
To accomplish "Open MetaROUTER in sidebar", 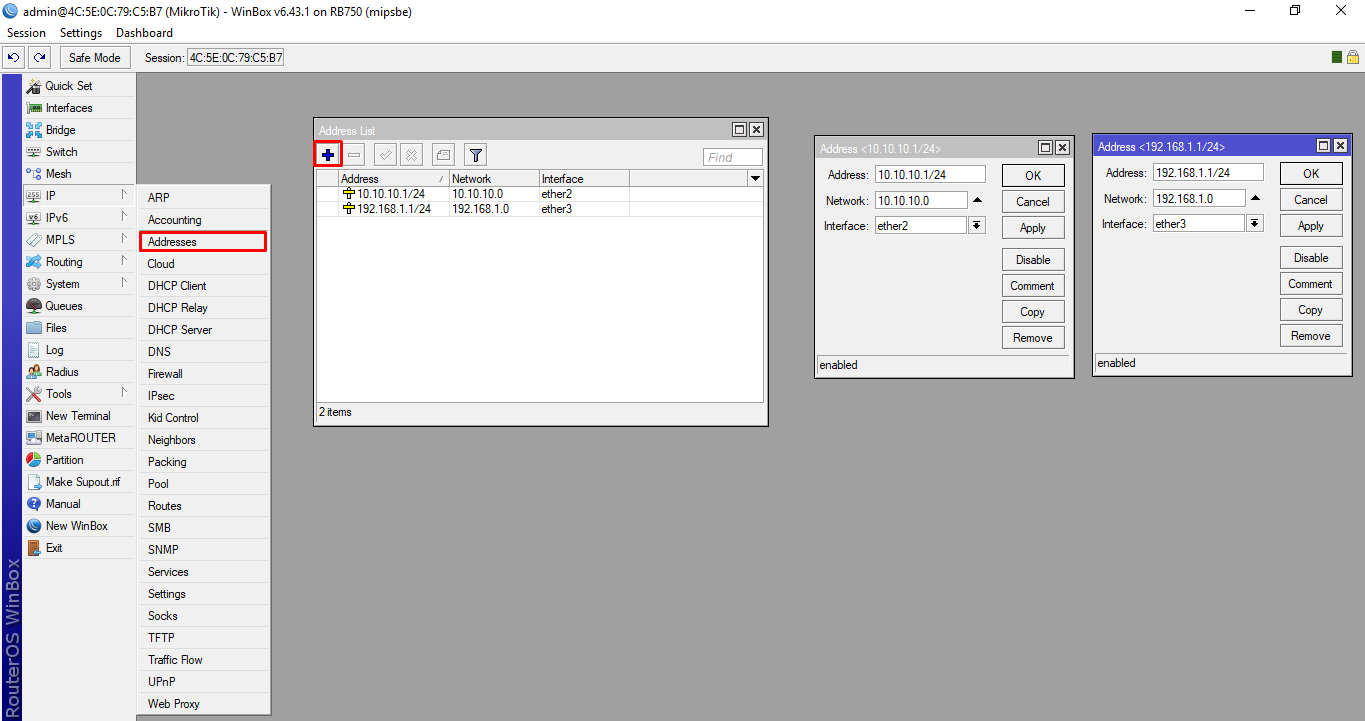I will tap(79, 438).
